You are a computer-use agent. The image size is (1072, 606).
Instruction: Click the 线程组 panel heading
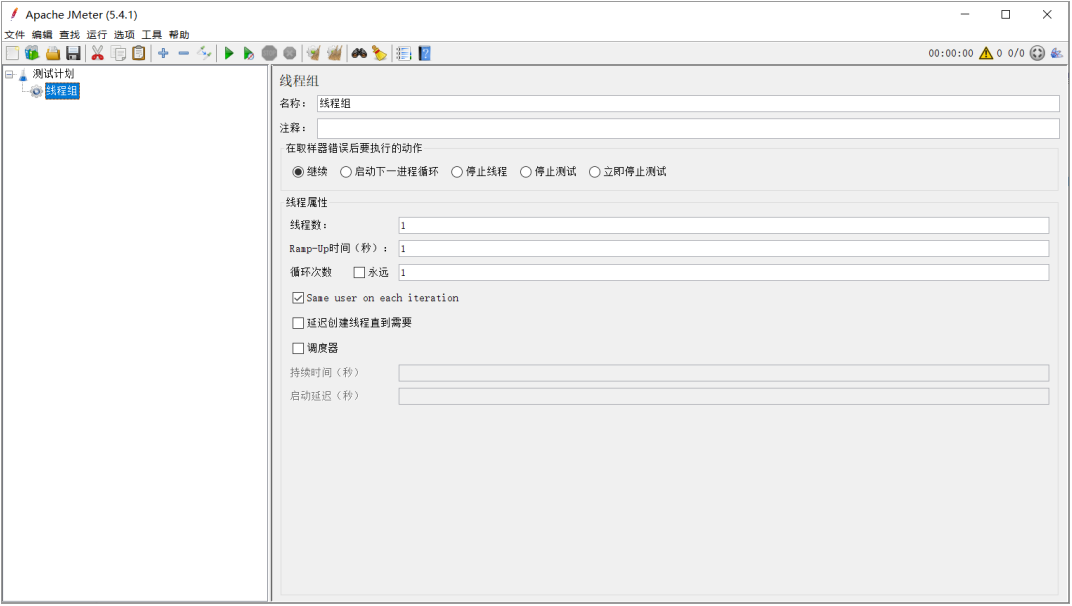[x=299, y=81]
